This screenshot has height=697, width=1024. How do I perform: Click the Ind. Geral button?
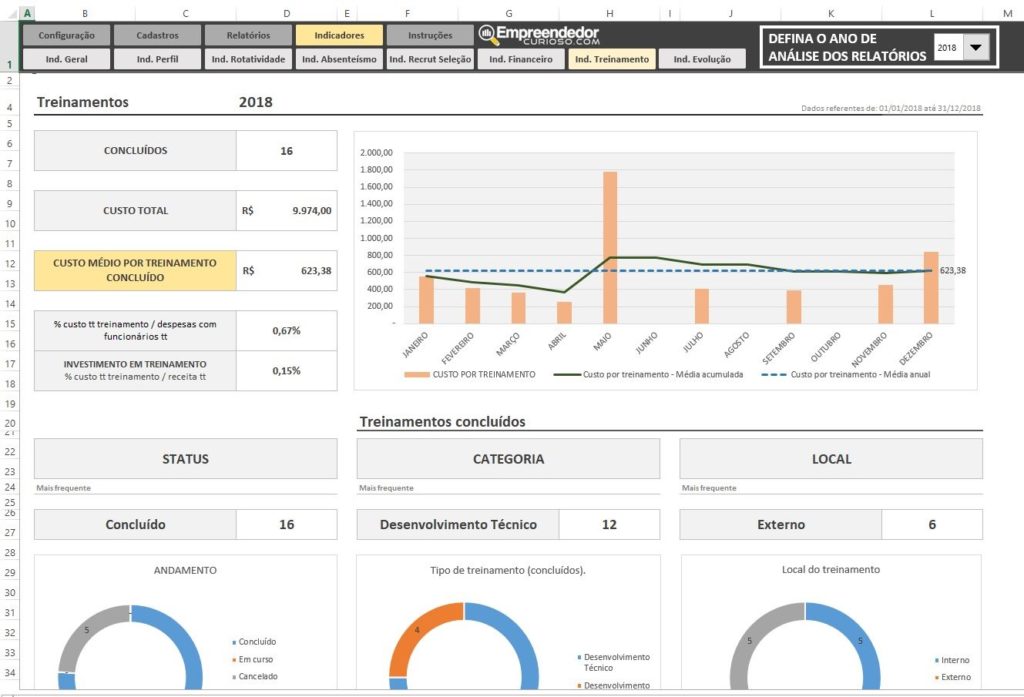click(66, 59)
